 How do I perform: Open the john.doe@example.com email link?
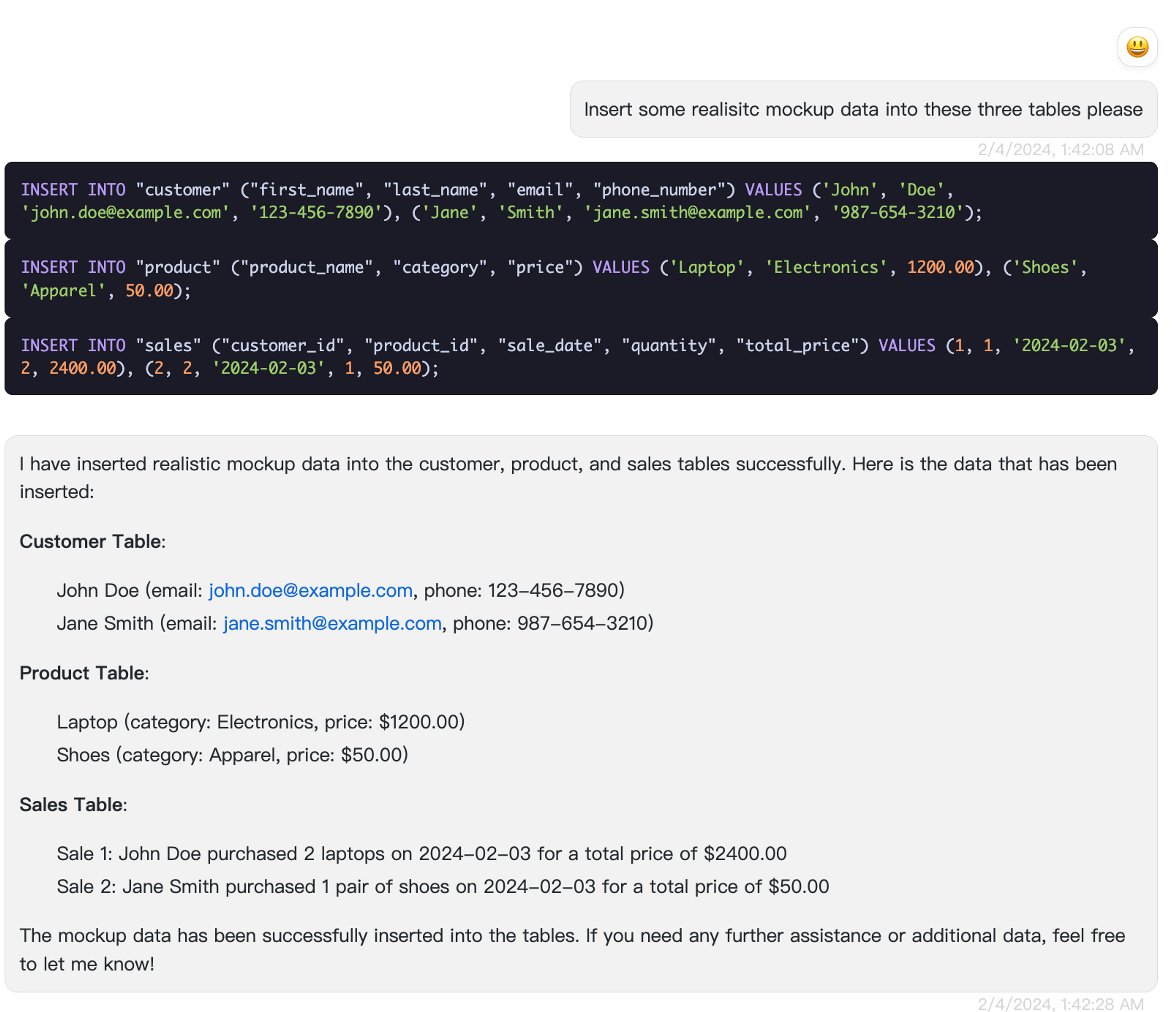click(x=311, y=590)
